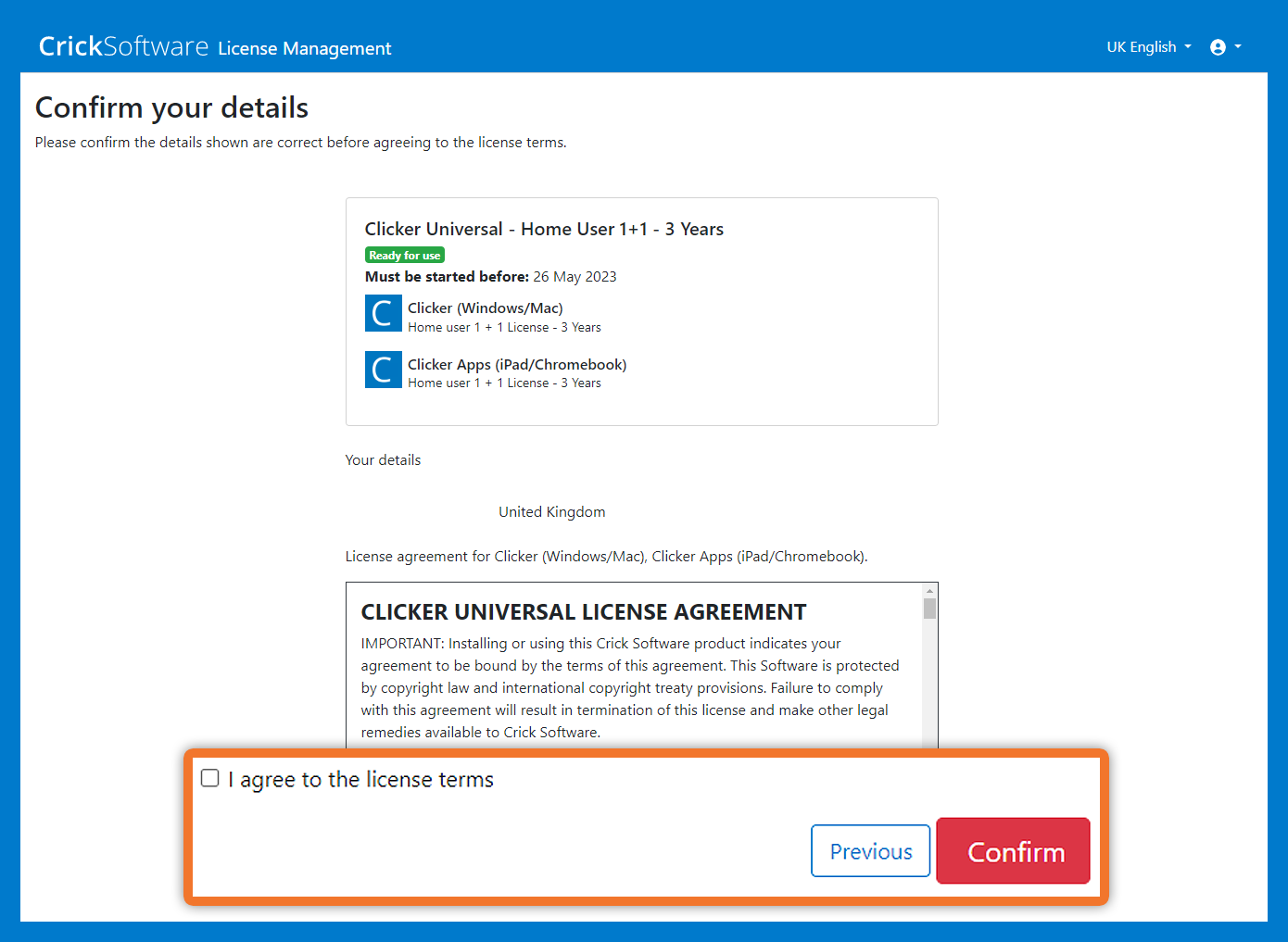Go back with the Previous button
The image size is (1288, 942).
click(870, 850)
